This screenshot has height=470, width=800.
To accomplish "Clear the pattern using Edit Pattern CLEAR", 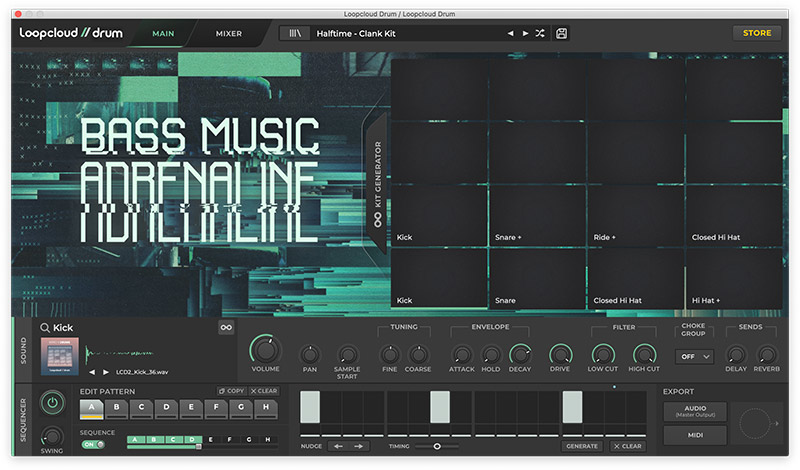I will (264, 391).
